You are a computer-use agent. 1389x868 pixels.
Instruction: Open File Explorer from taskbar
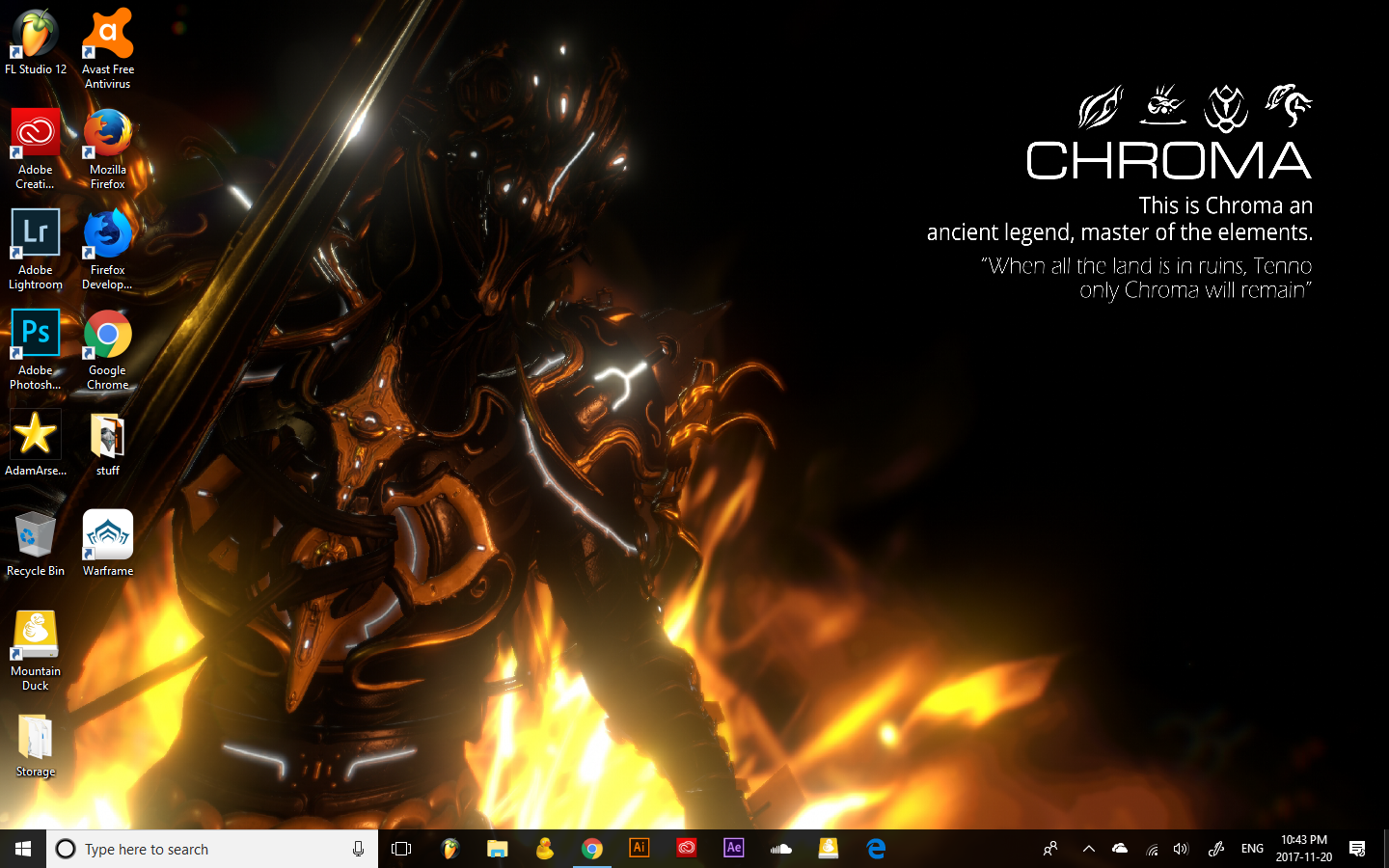[497, 849]
